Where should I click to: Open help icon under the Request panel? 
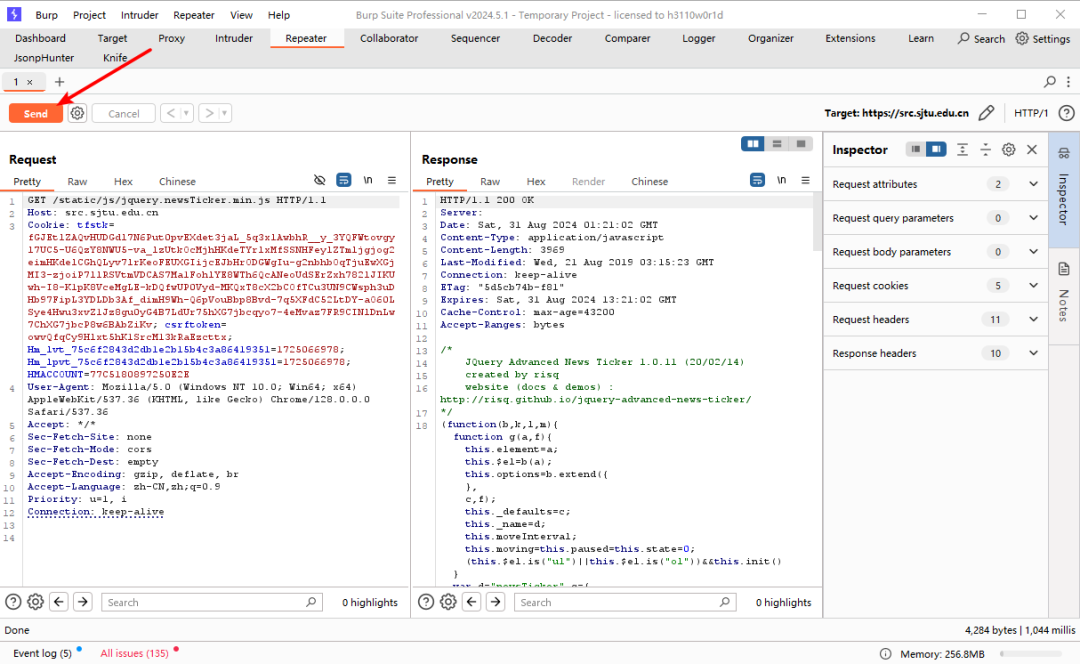[13, 602]
